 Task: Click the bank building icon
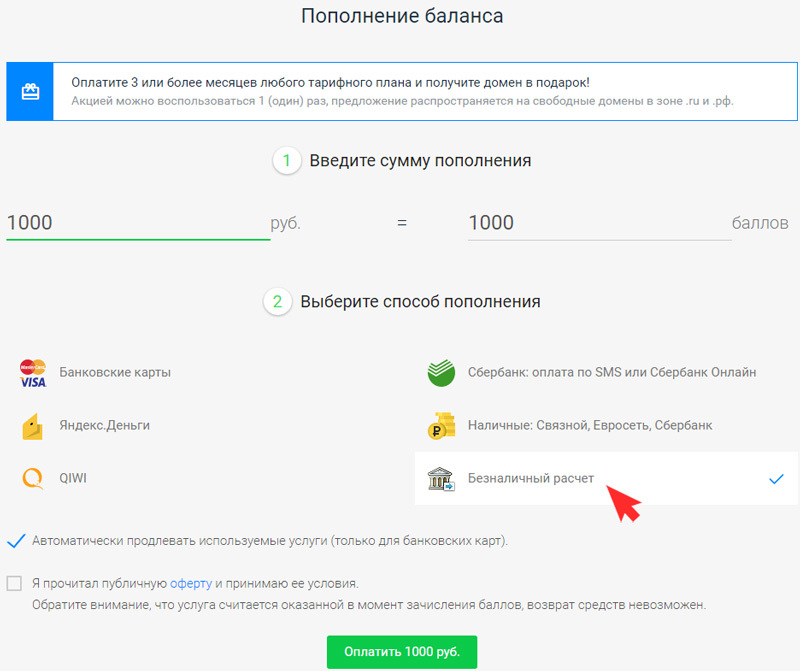441,479
